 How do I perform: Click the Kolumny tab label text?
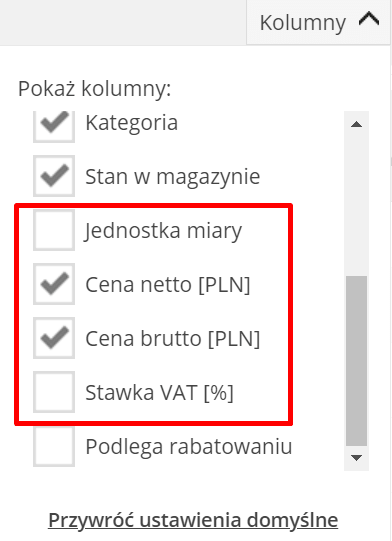click(x=303, y=23)
